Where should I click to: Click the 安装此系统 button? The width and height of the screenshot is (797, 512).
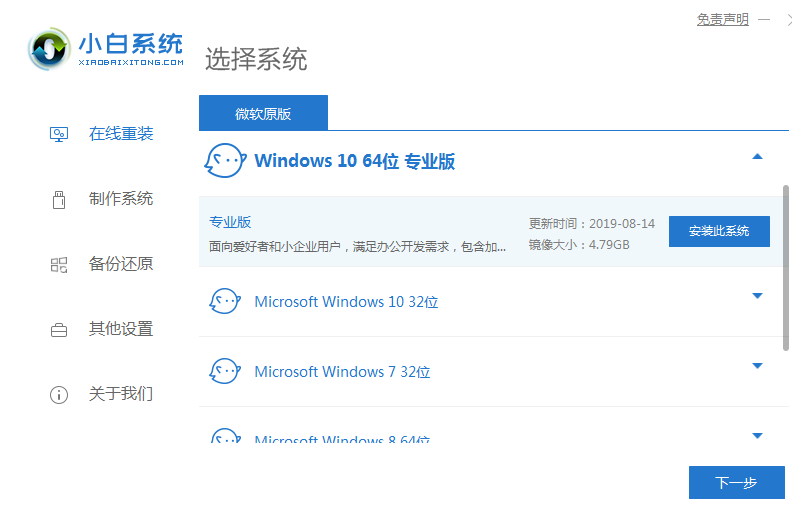point(719,231)
